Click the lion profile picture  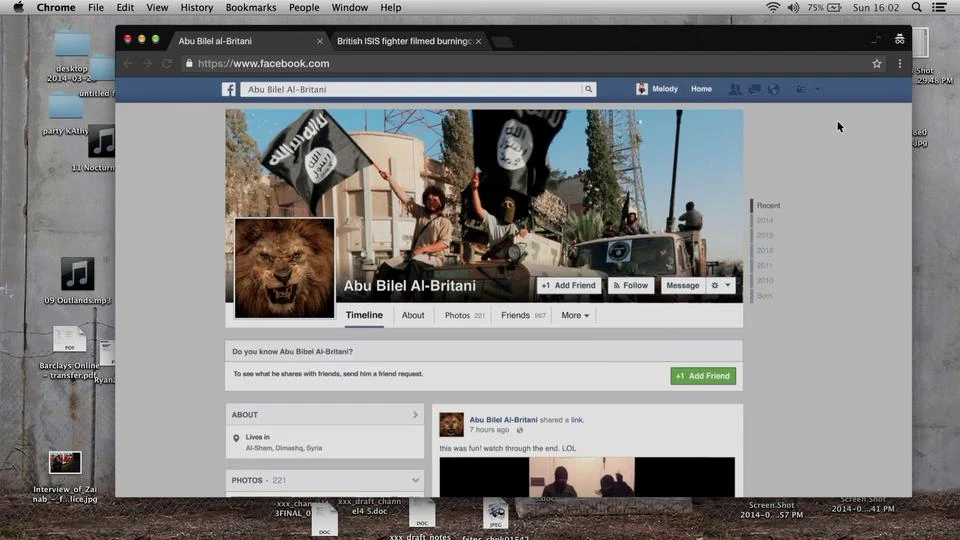pos(285,268)
